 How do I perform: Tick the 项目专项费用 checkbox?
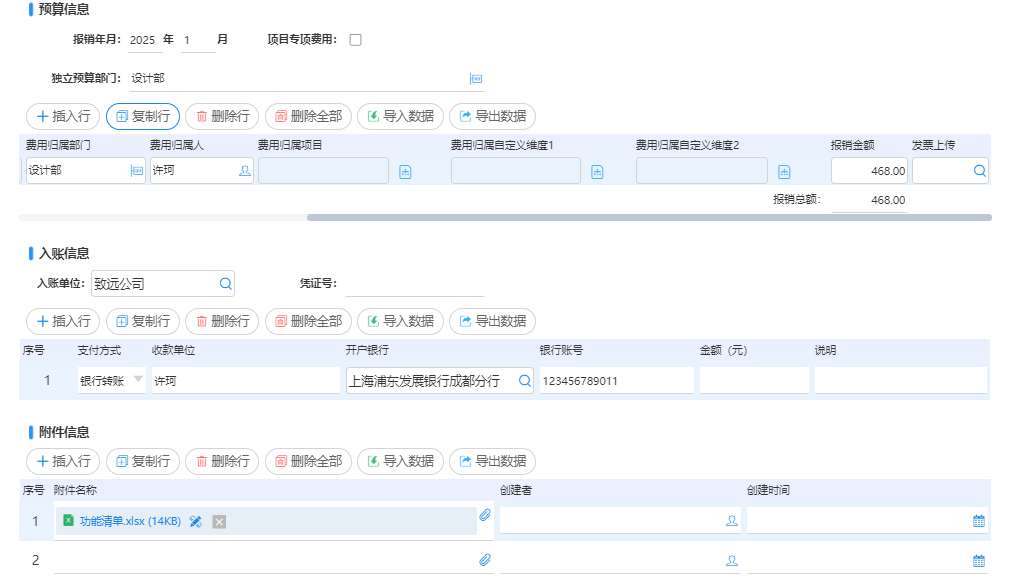[x=356, y=40]
